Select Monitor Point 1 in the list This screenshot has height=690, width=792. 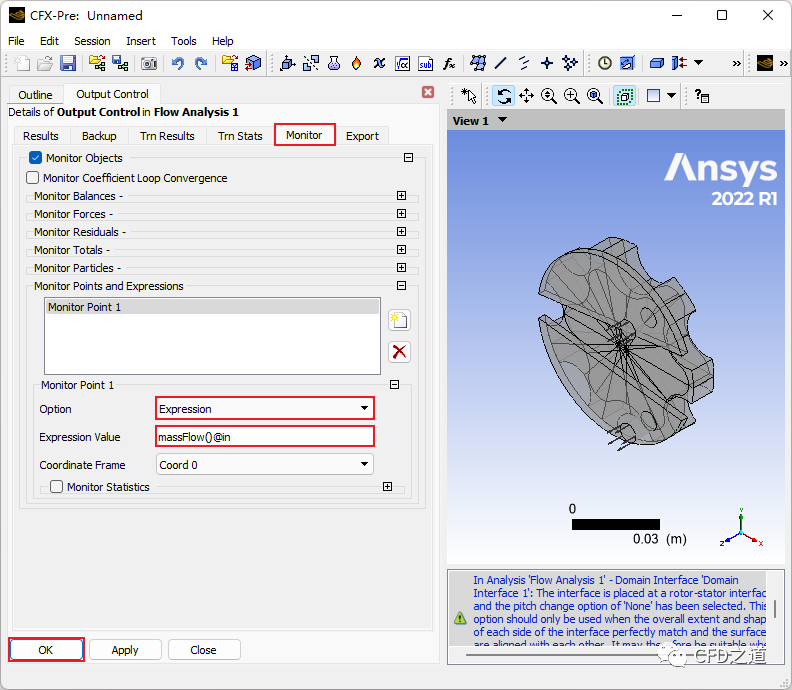tap(212, 307)
